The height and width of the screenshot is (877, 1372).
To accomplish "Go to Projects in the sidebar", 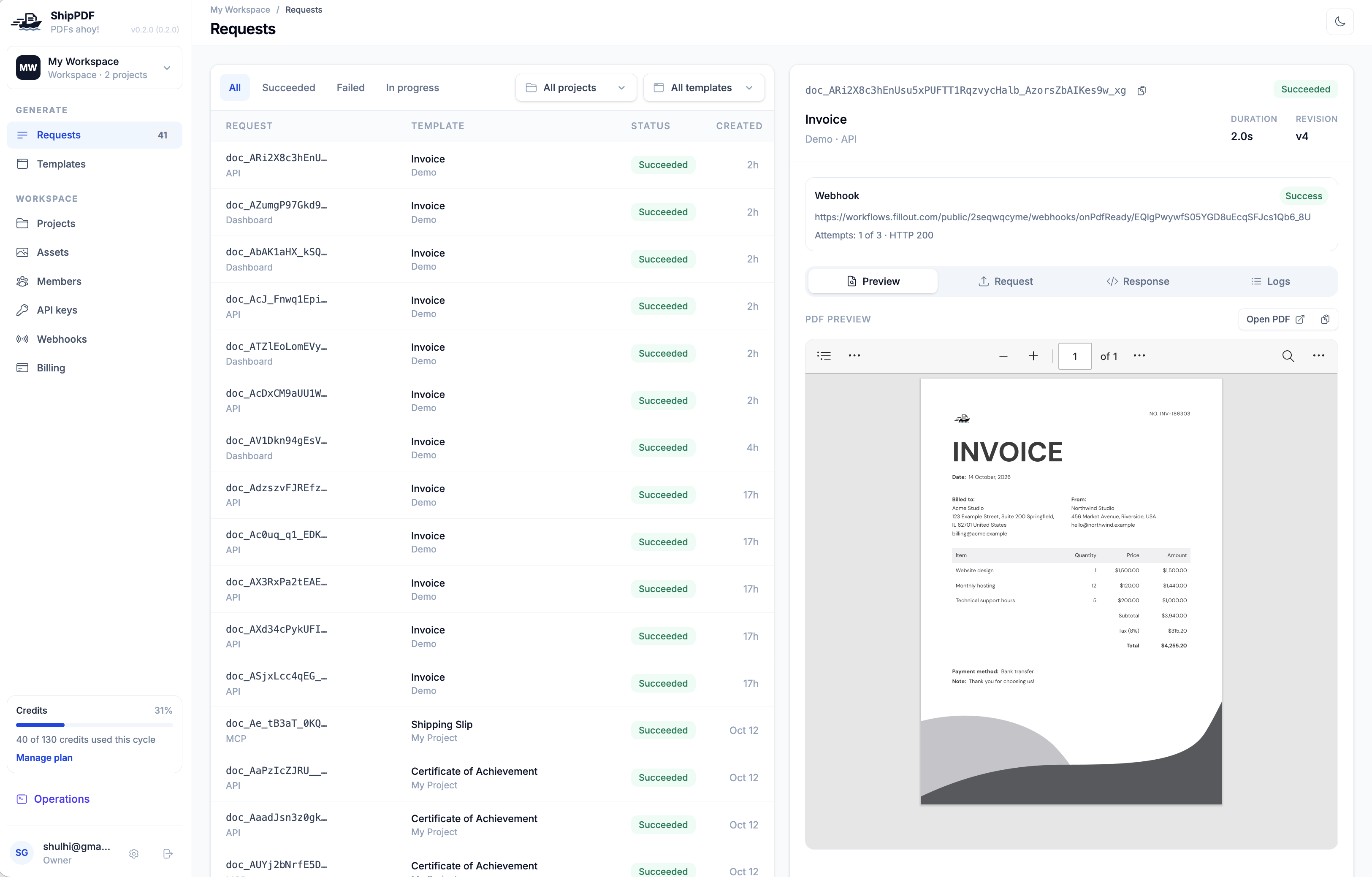I will [95, 223].
